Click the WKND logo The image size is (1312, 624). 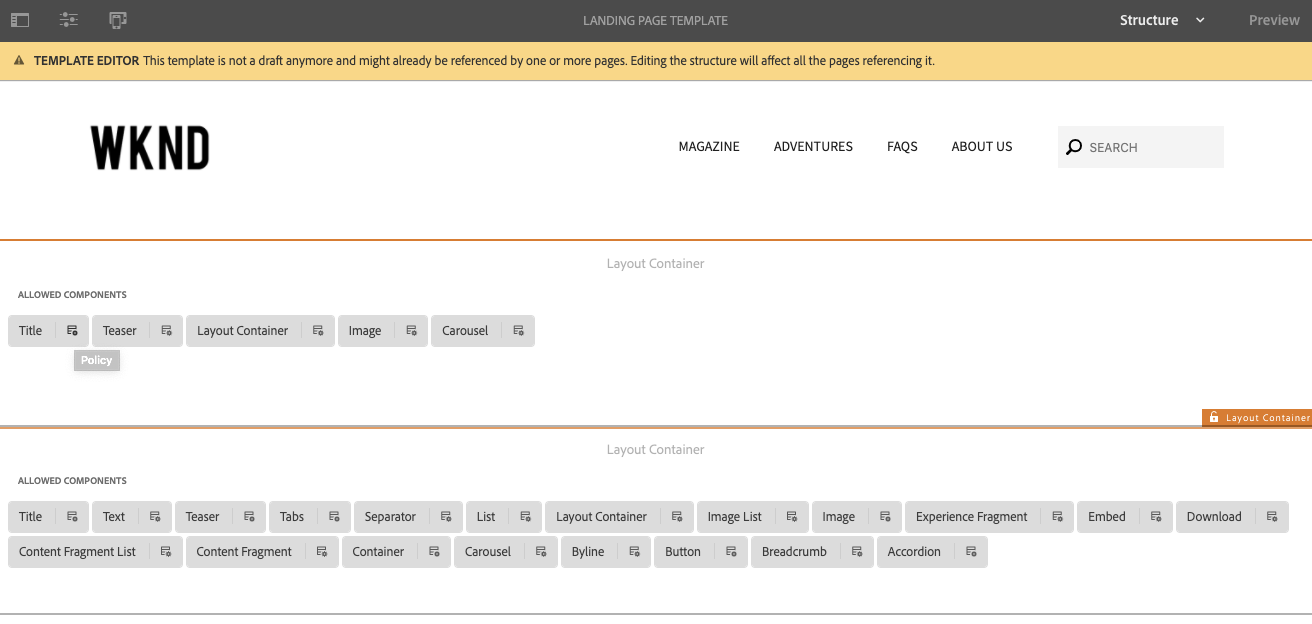pos(150,147)
